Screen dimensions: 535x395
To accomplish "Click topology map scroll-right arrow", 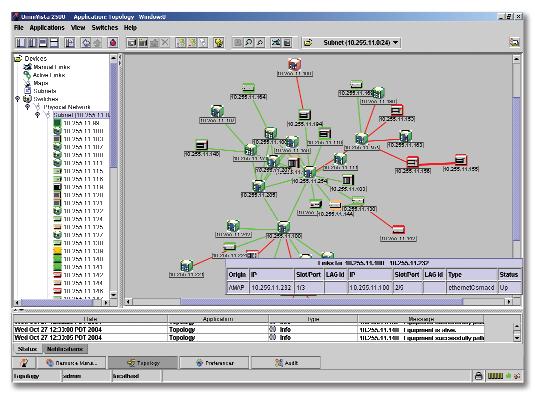I will point(509,301).
